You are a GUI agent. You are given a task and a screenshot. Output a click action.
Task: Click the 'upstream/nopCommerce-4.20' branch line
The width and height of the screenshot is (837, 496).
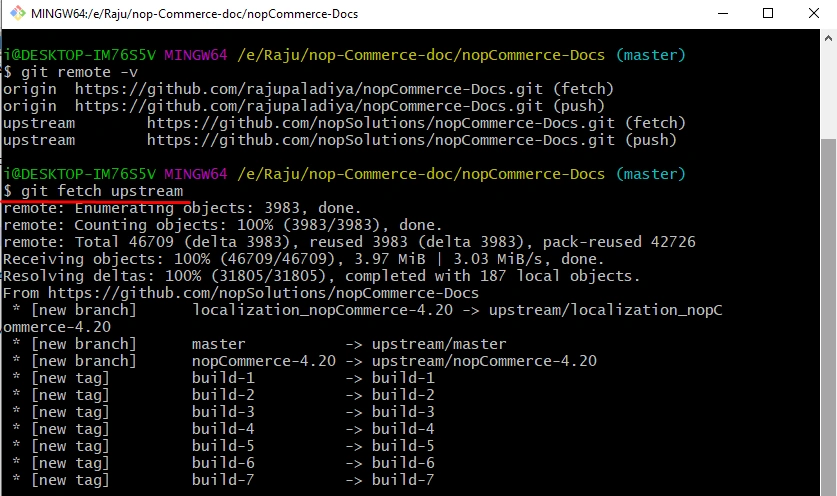point(304,361)
